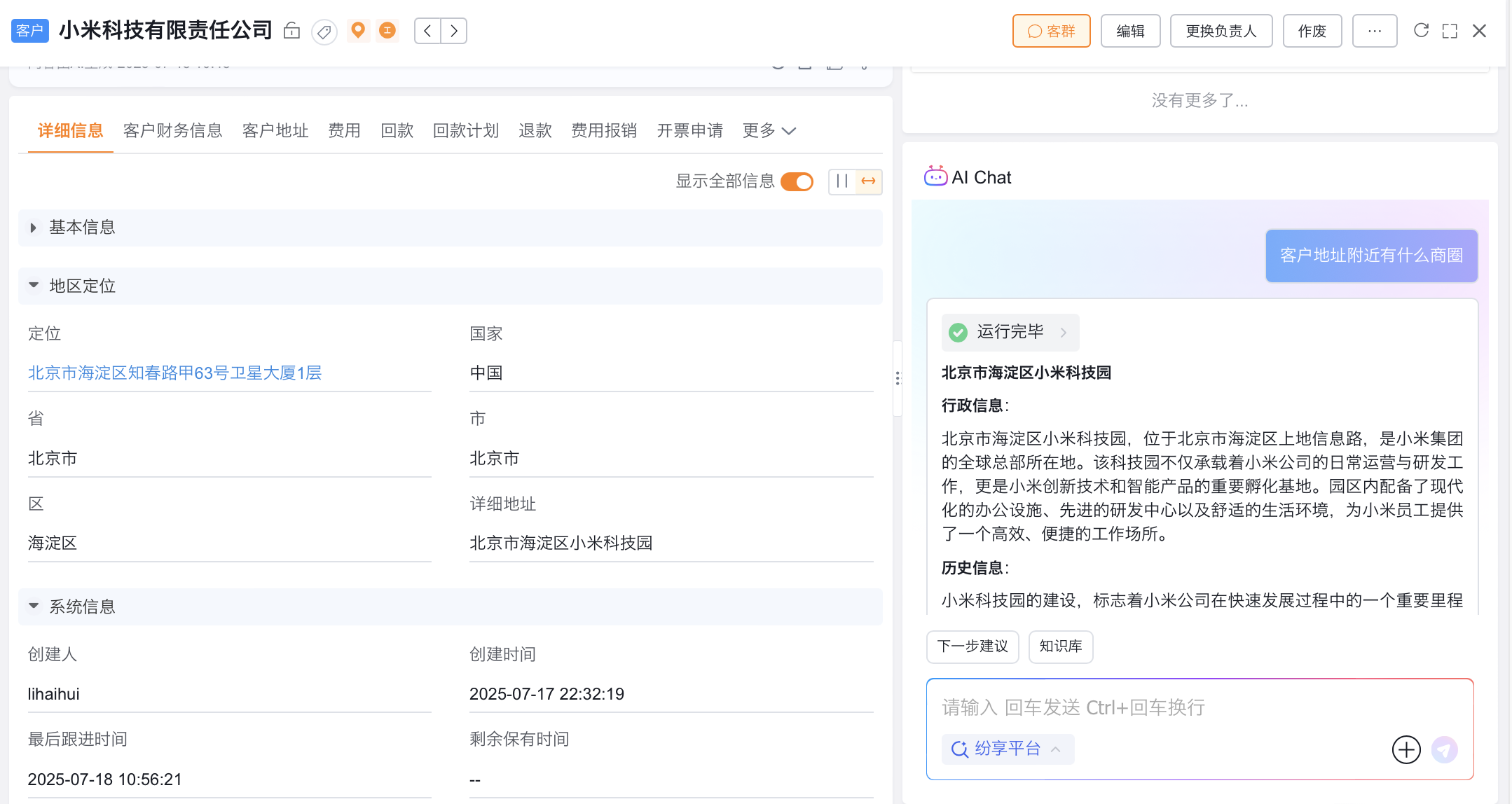Expand the detail panel to fullscreen
The width and height of the screenshot is (1512, 804).
click(1450, 31)
